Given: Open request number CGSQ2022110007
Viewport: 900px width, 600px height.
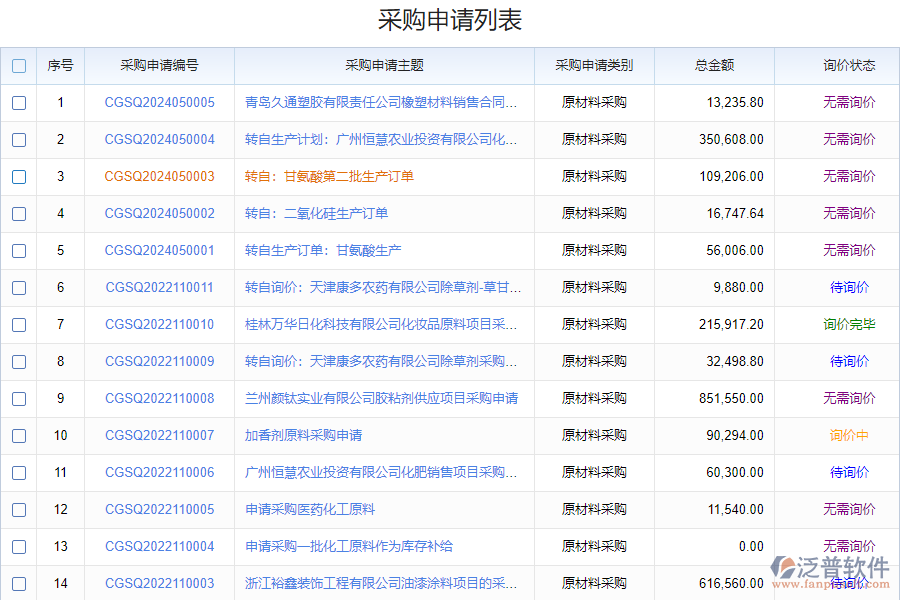Looking at the screenshot, I should tap(159, 436).
